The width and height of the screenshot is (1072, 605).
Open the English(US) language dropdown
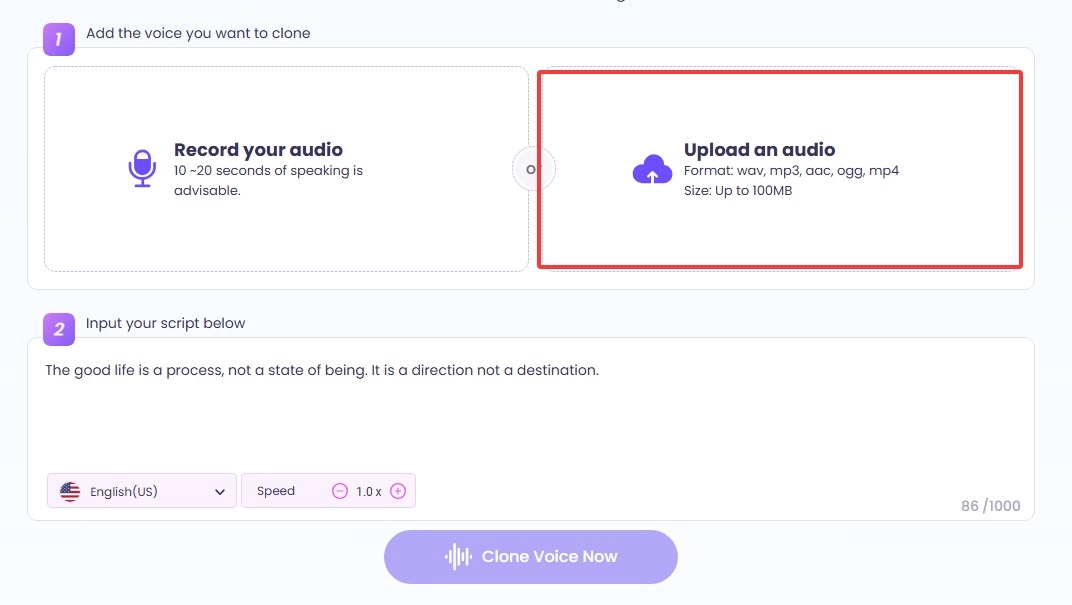(141, 491)
